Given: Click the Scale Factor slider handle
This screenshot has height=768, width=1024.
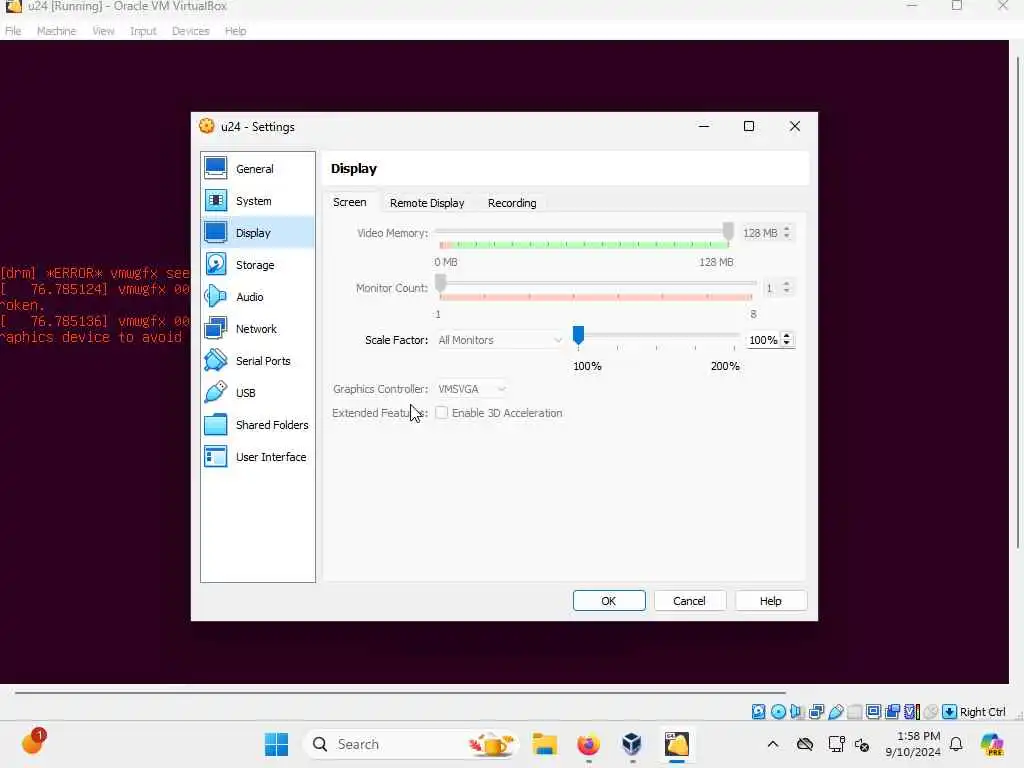Looking at the screenshot, I should tap(579, 335).
